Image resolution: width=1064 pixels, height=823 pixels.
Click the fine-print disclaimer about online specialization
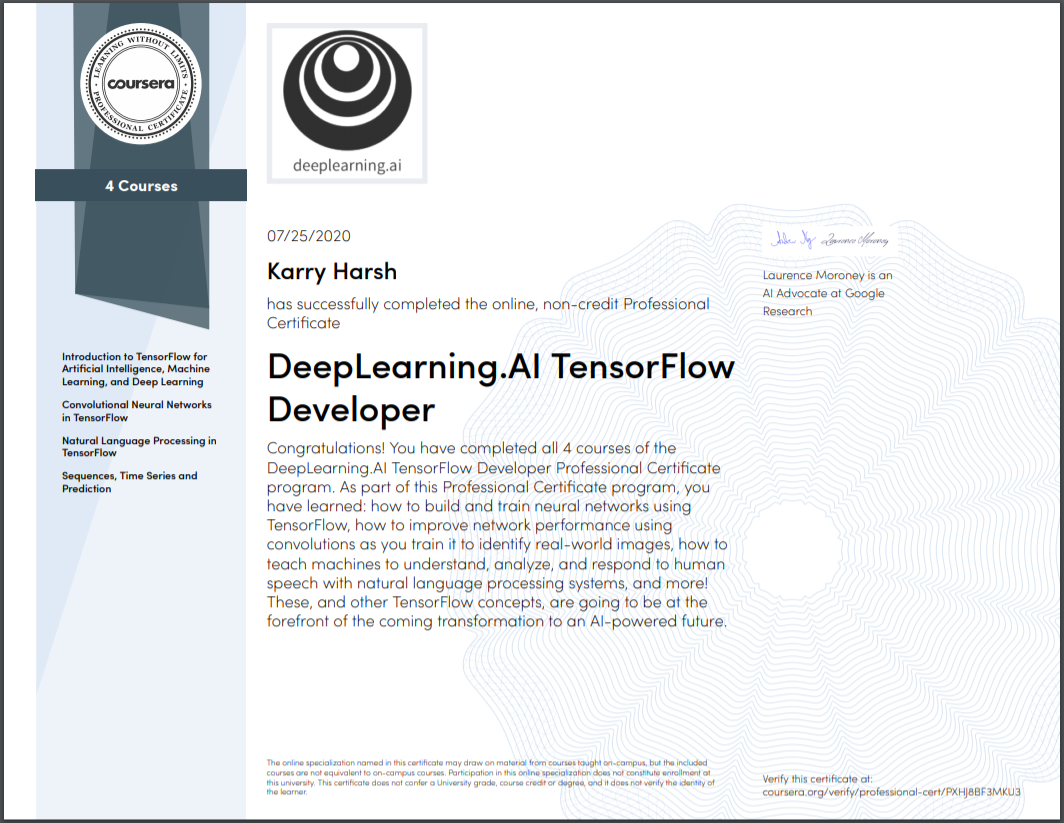(x=491, y=777)
